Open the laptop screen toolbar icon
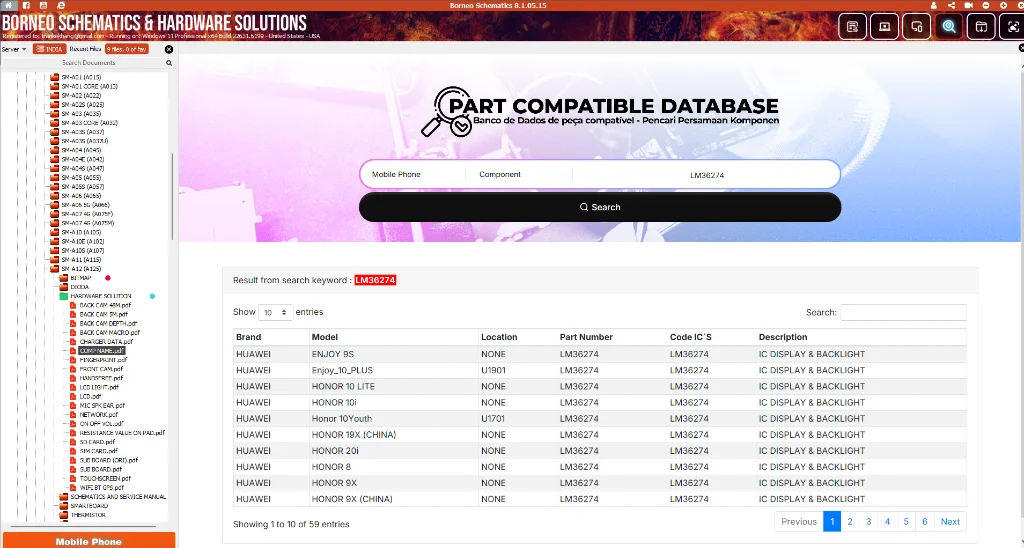This screenshot has height=548, width=1024. tap(884, 27)
